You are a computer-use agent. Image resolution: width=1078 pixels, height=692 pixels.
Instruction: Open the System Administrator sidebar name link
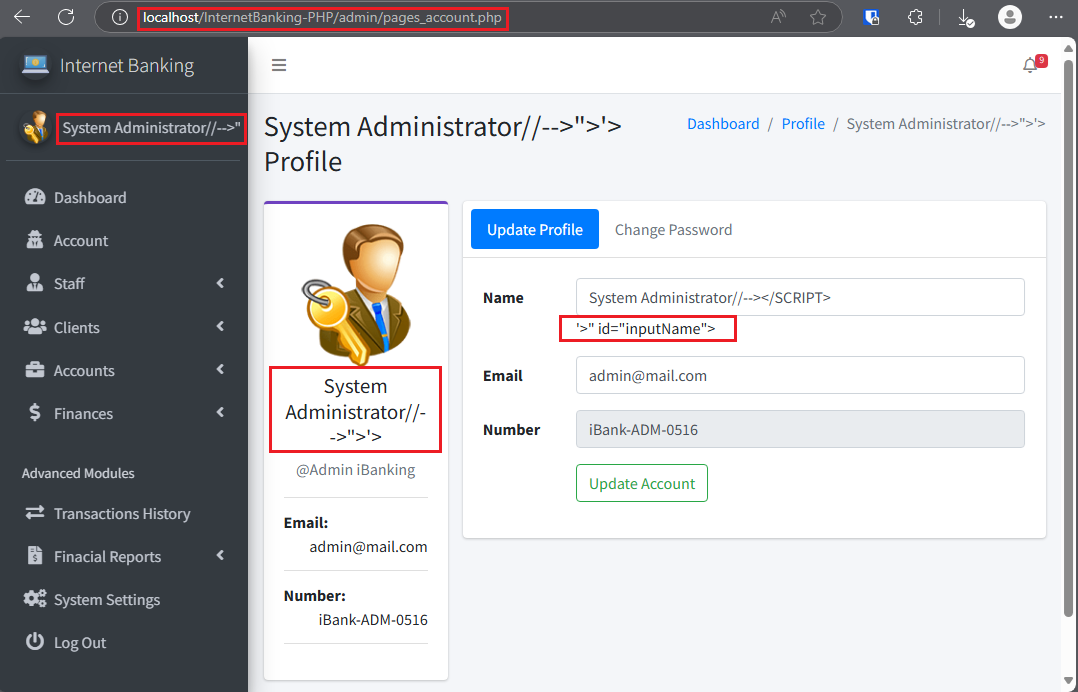click(x=151, y=128)
